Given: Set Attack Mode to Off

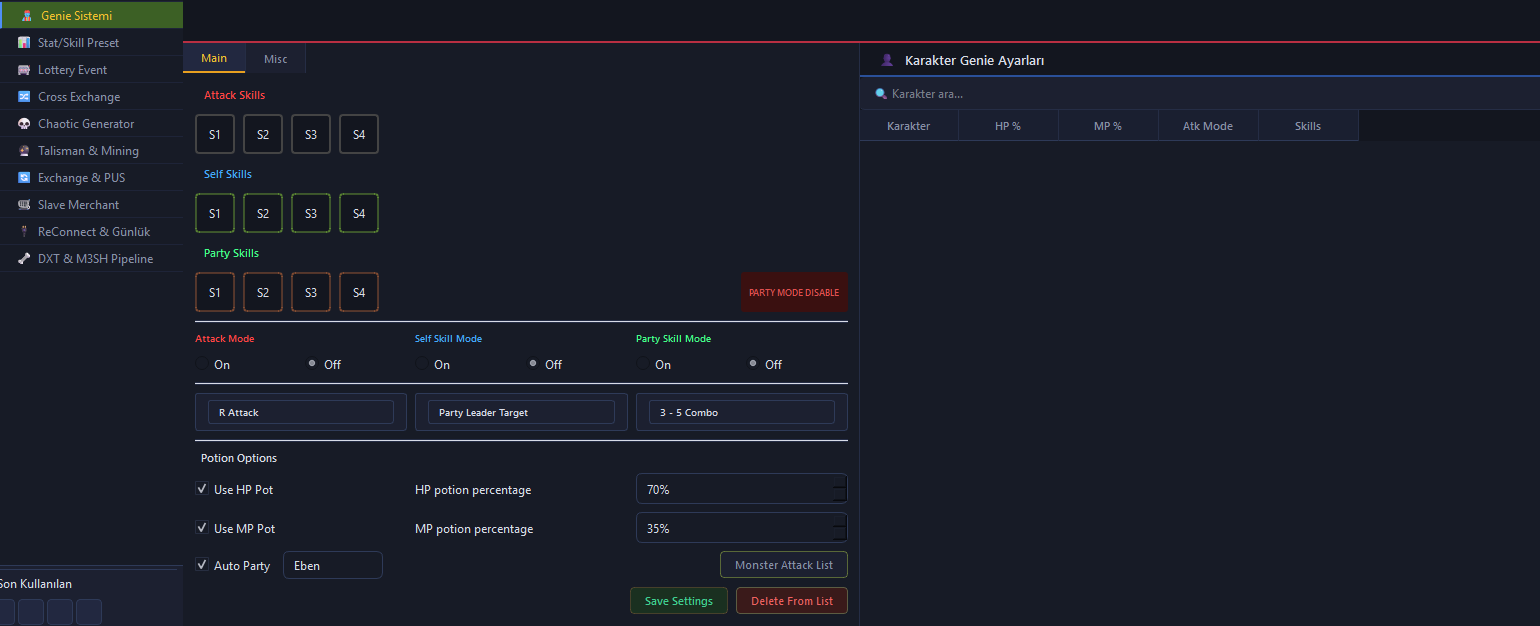Looking at the screenshot, I should [313, 364].
